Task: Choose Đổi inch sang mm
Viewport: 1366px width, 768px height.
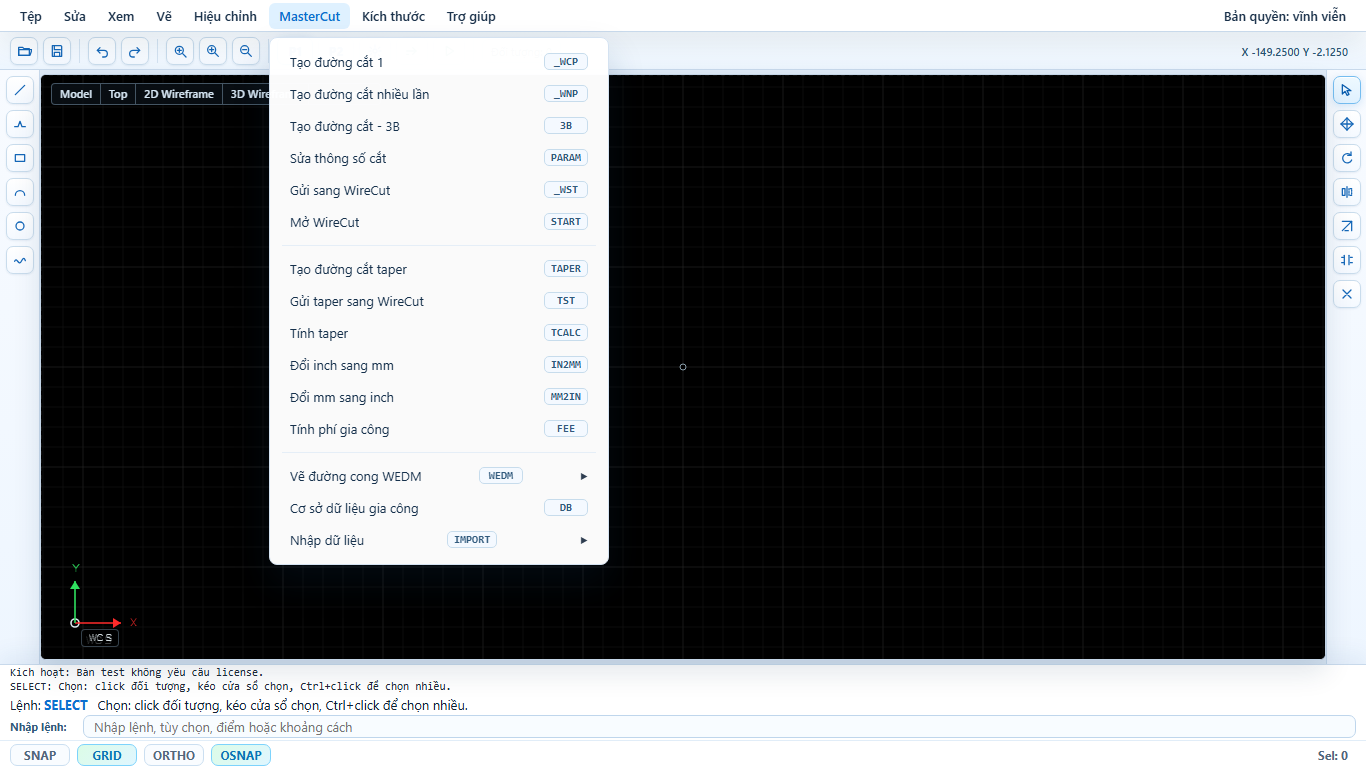Action: pyautogui.click(x=439, y=365)
